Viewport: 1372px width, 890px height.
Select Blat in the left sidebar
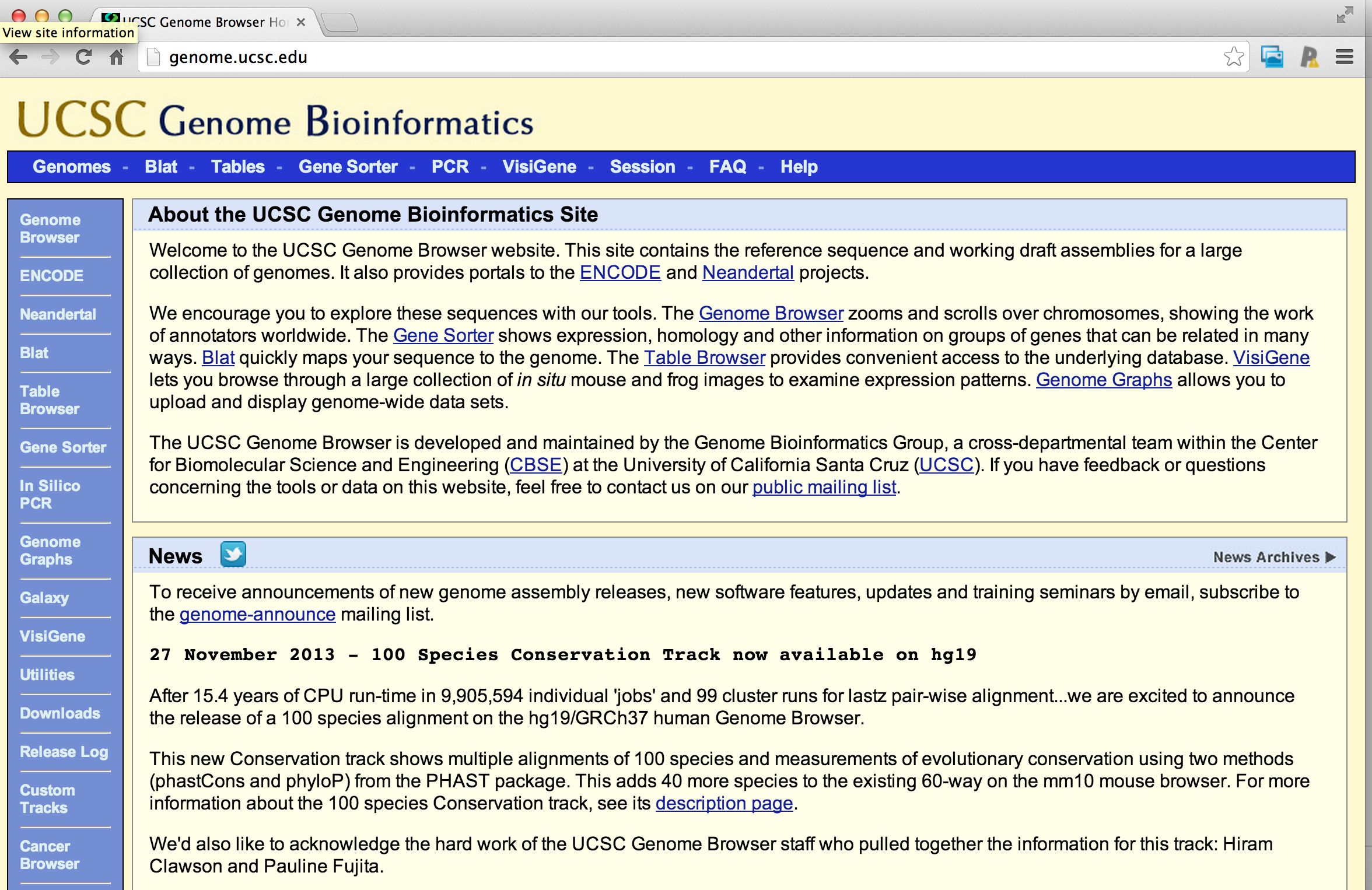click(34, 353)
